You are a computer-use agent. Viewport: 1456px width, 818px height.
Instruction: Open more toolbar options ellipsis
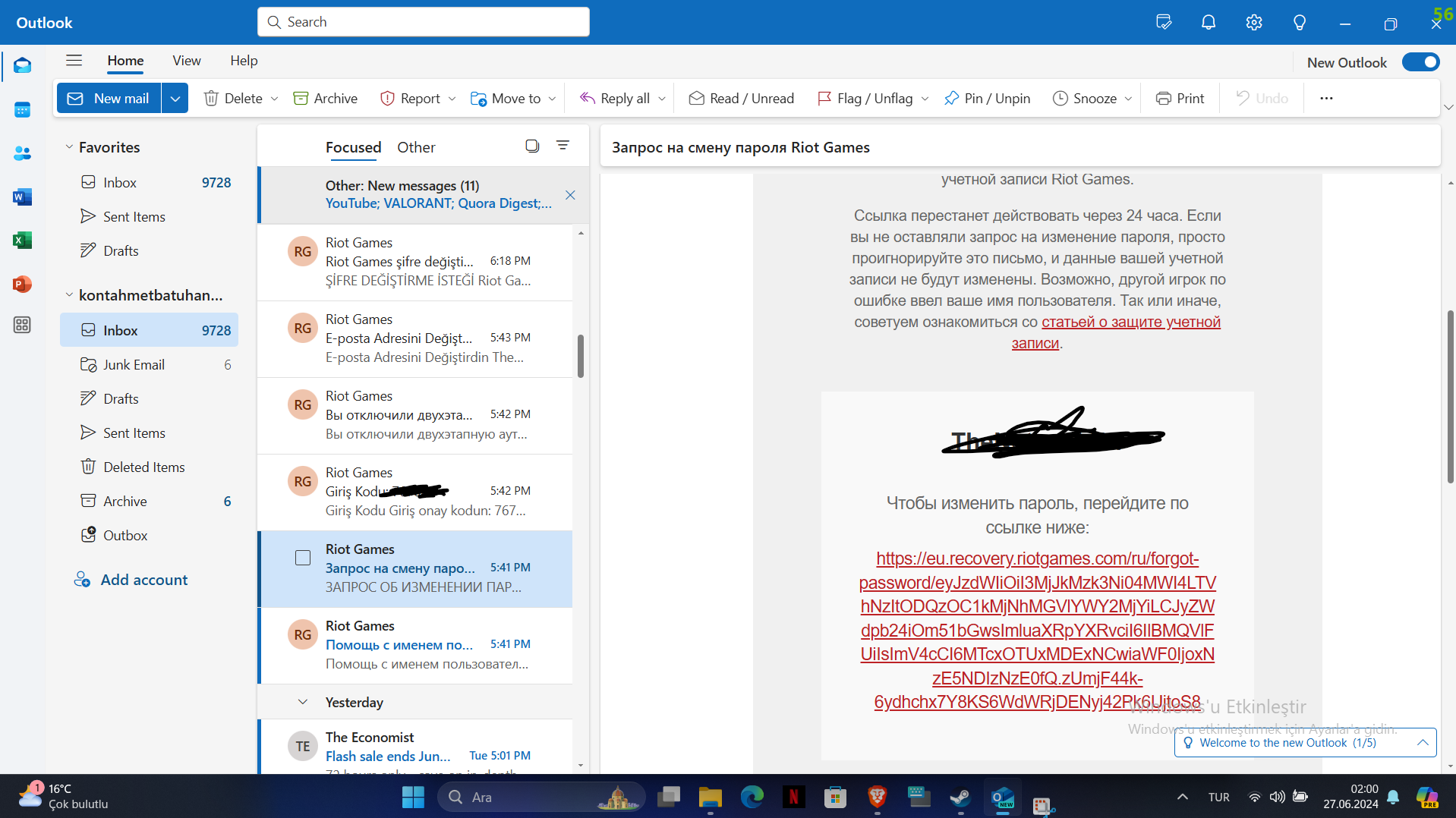(x=1326, y=99)
